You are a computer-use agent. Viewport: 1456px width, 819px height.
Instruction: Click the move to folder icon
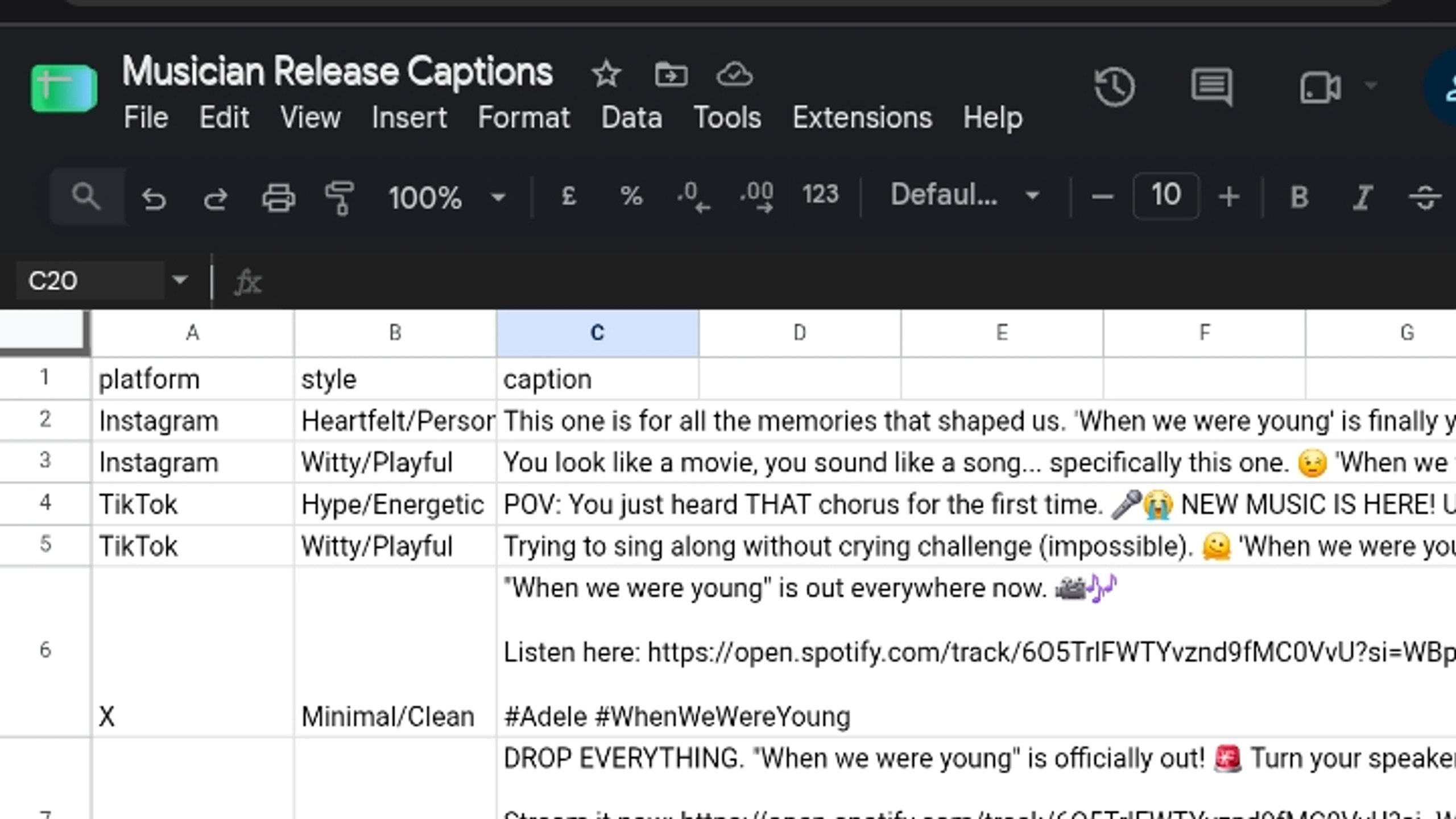[x=671, y=75]
